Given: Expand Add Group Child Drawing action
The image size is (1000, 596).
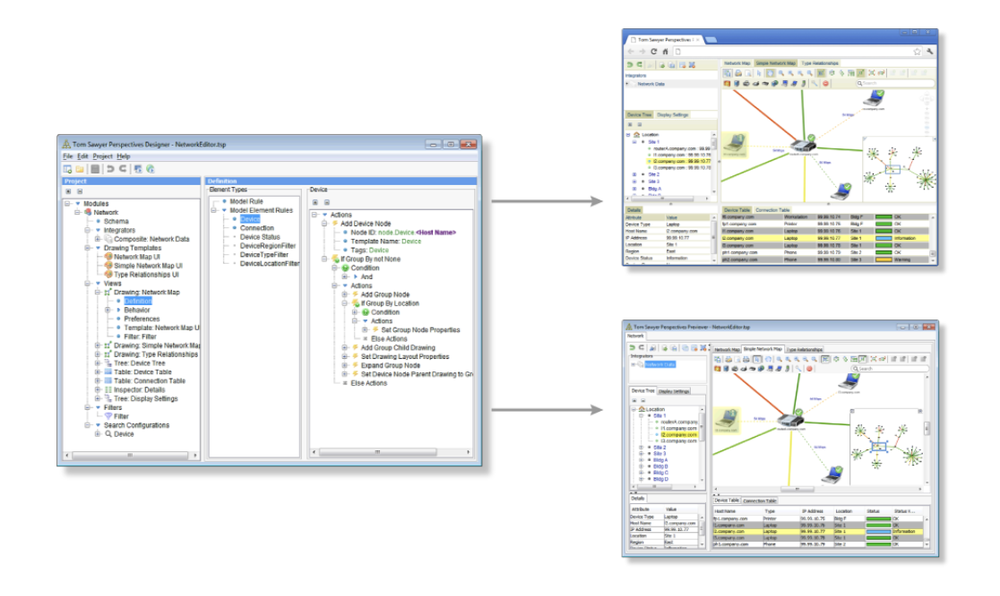Looking at the screenshot, I should point(345,348).
